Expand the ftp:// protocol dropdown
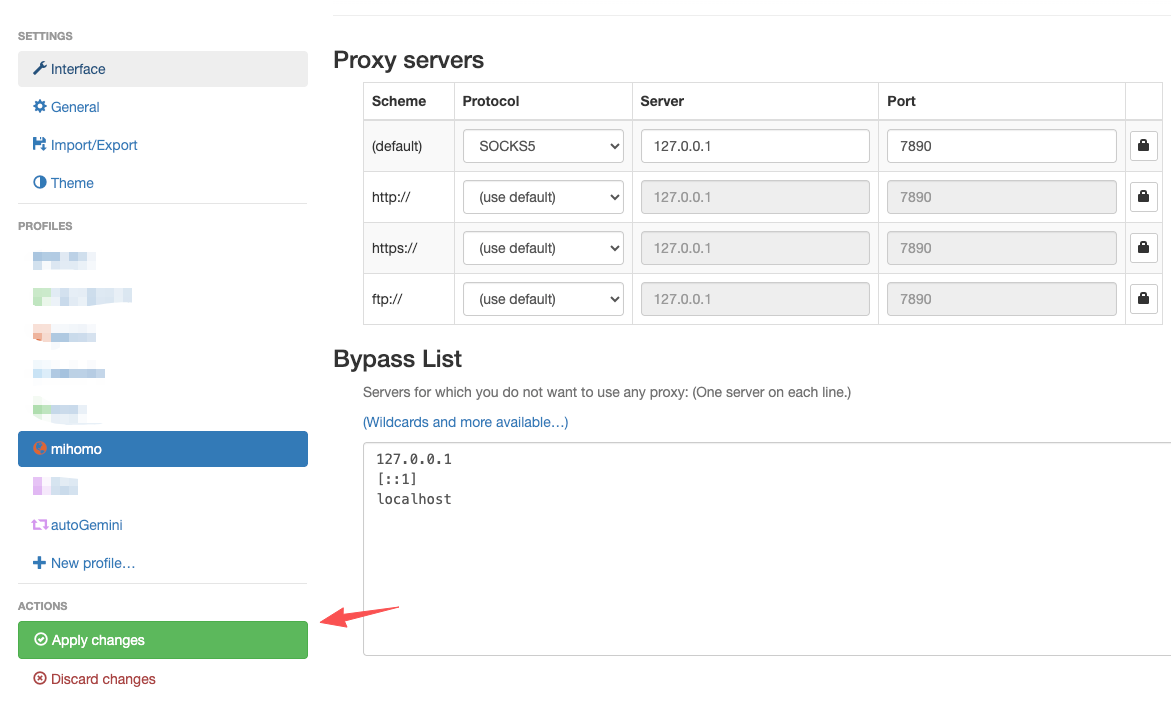Viewport: 1171px width, 701px height. click(x=543, y=299)
